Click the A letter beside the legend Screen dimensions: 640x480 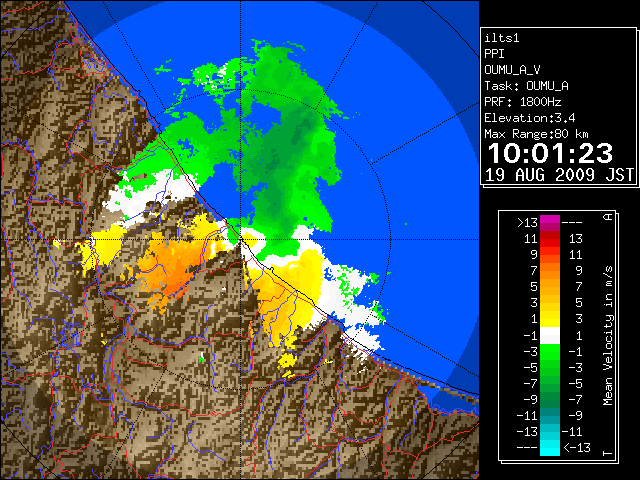(x=608, y=217)
